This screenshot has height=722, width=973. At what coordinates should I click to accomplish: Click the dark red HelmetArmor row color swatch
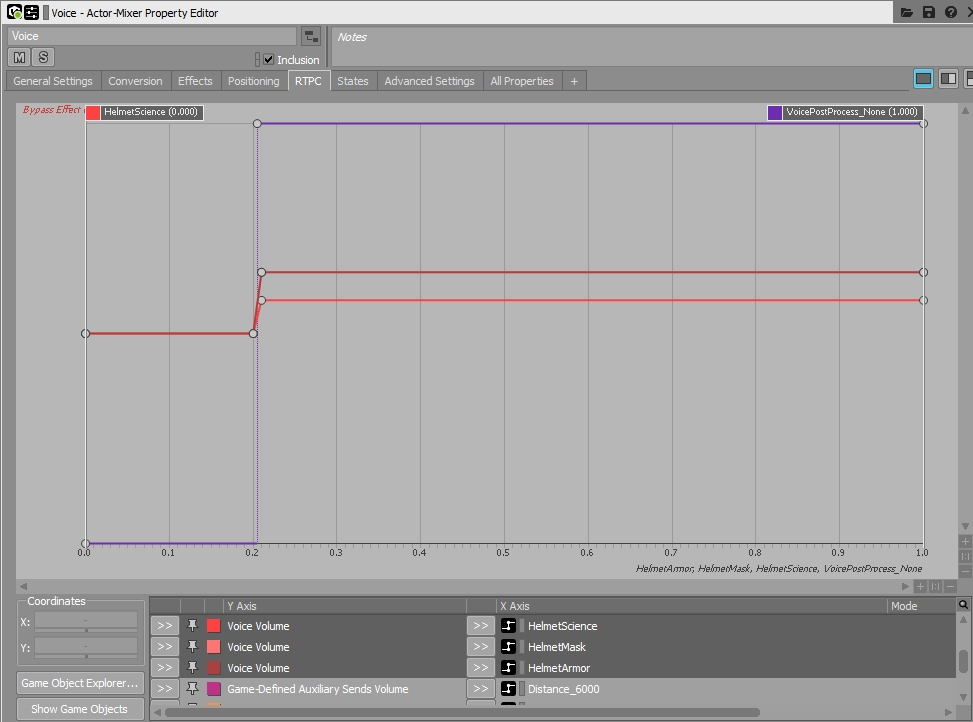[213, 668]
